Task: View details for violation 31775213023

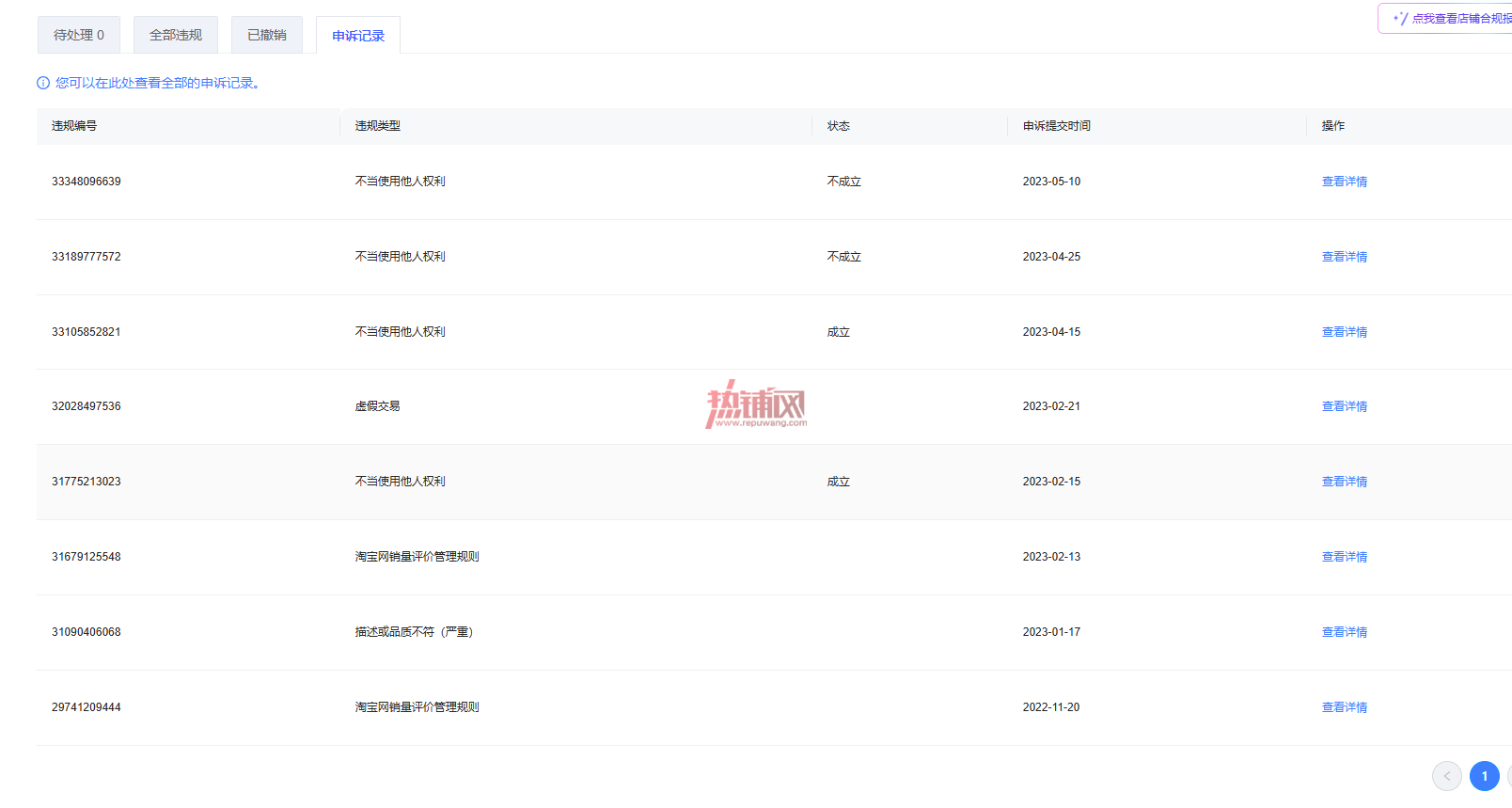Action: (x=1345, y=482)
